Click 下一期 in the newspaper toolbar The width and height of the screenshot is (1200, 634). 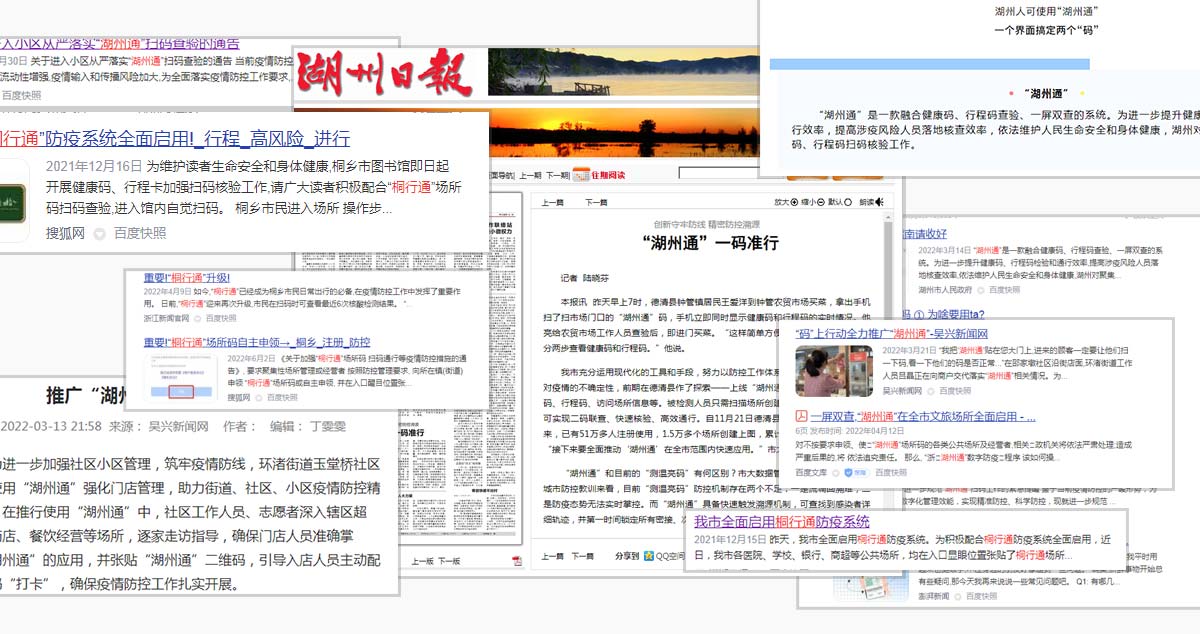coord(557,175)
